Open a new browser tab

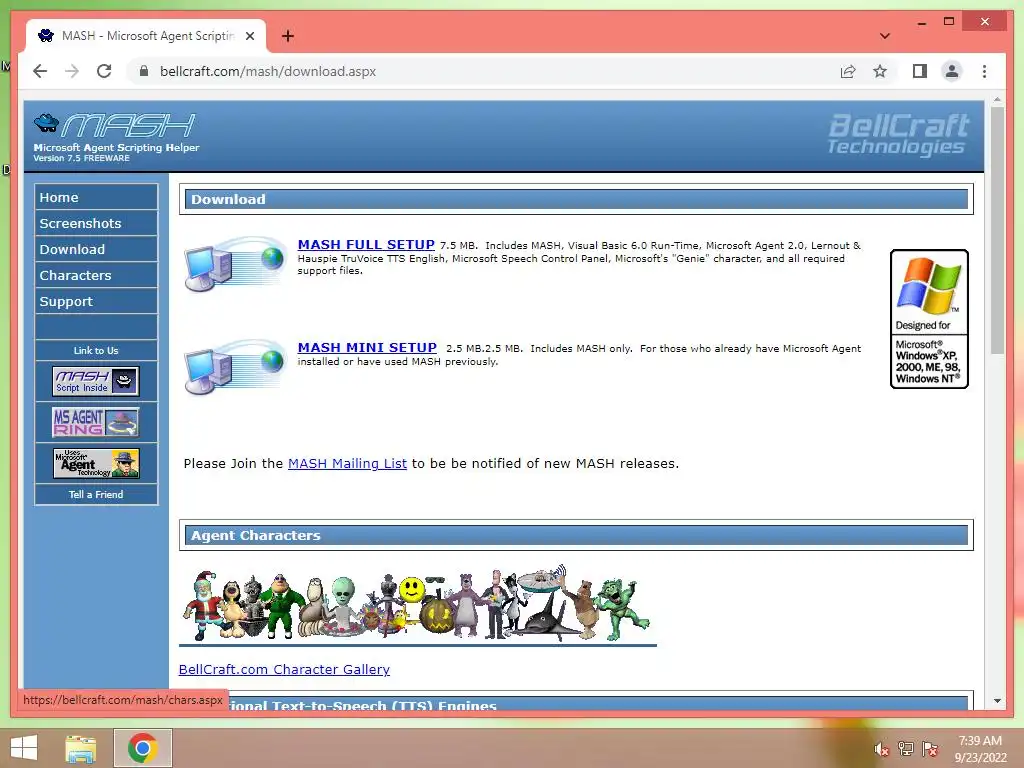coord(287,36)
